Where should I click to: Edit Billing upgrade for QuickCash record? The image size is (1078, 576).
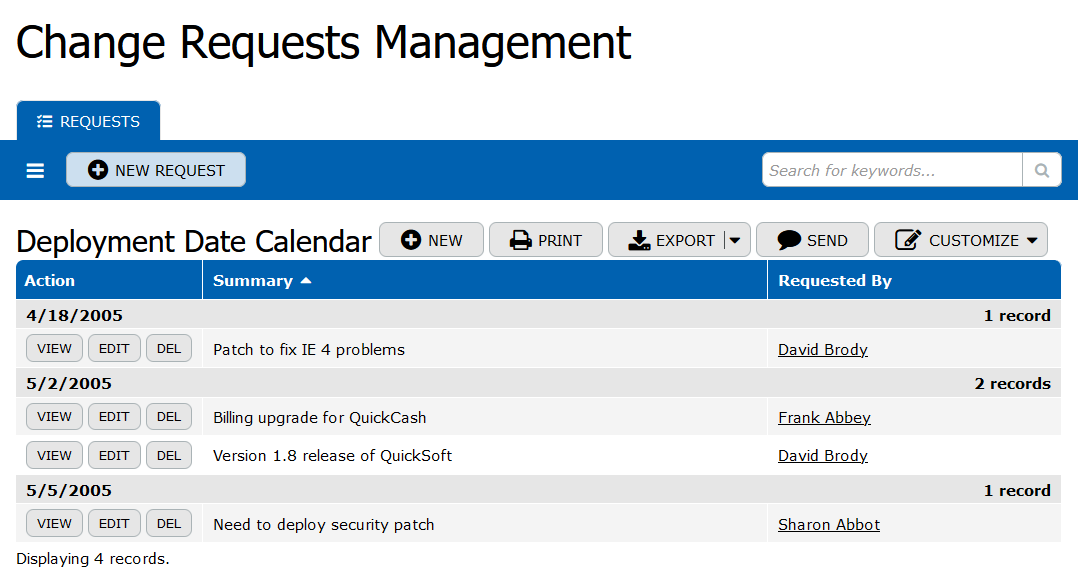coord(114,417)
